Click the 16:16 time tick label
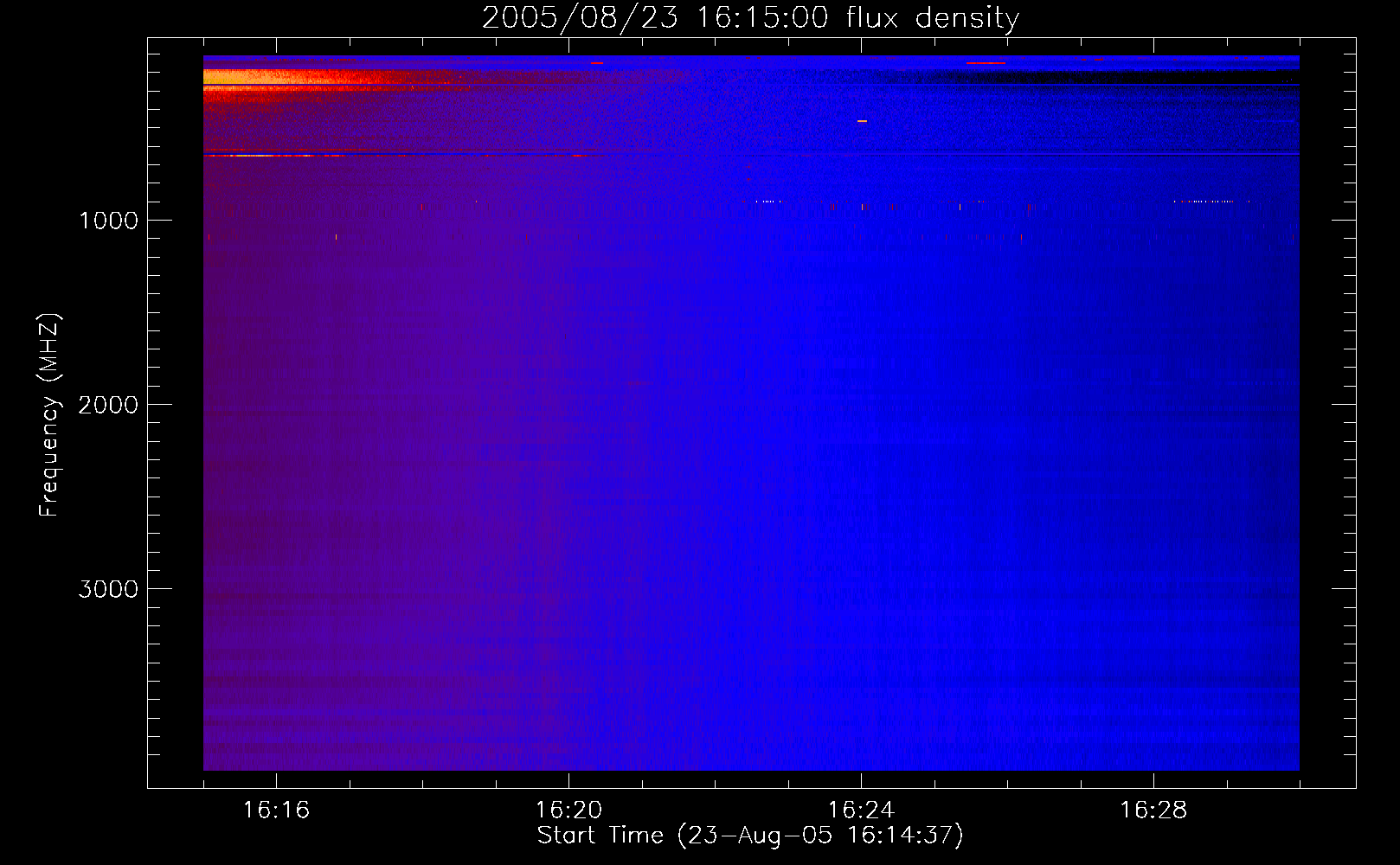The height and width of the screenshot is (865, 1400). pos(276,811)
